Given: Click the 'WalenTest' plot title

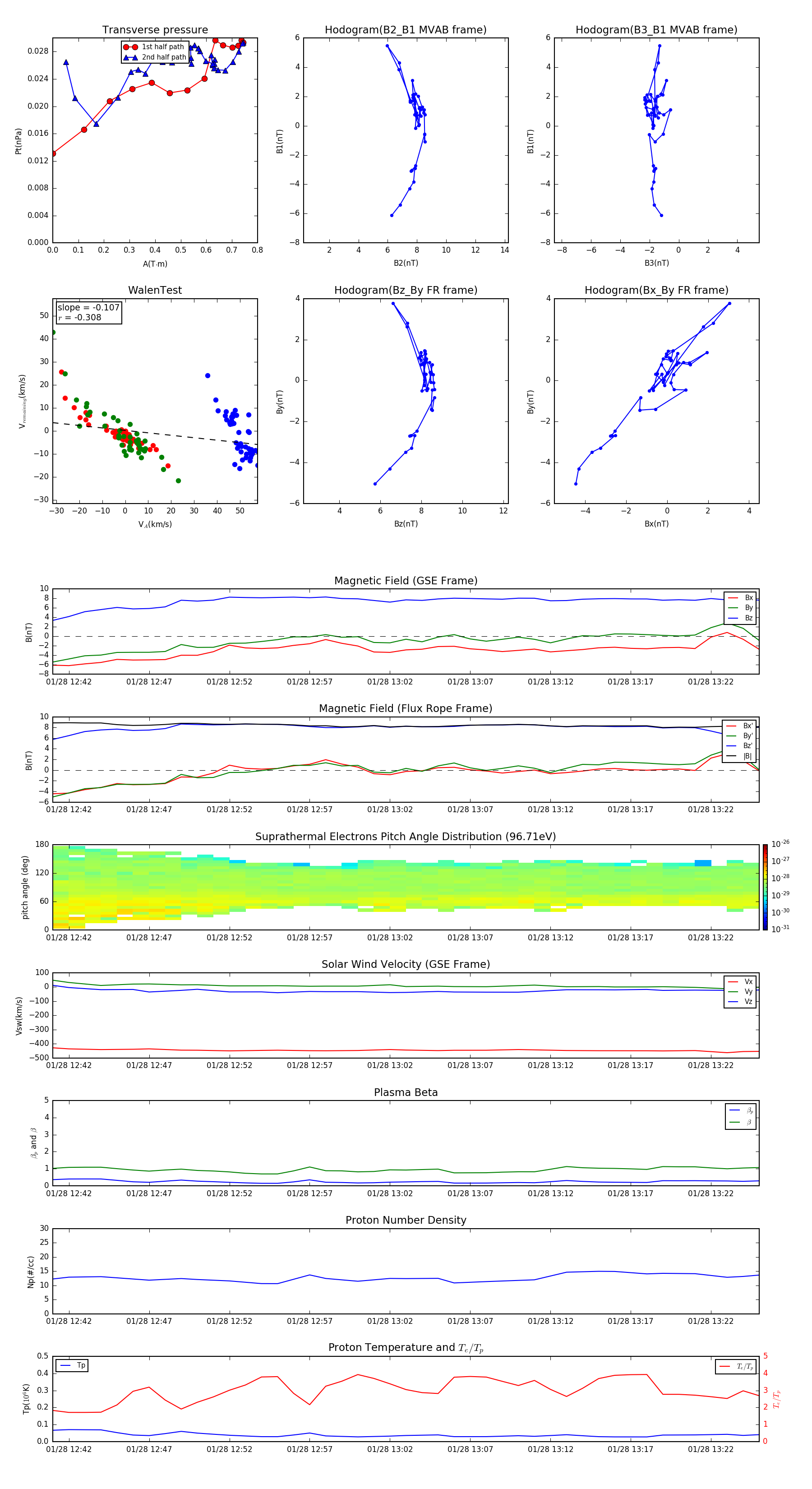Looking at the screenshot, I should pos(155,290).
